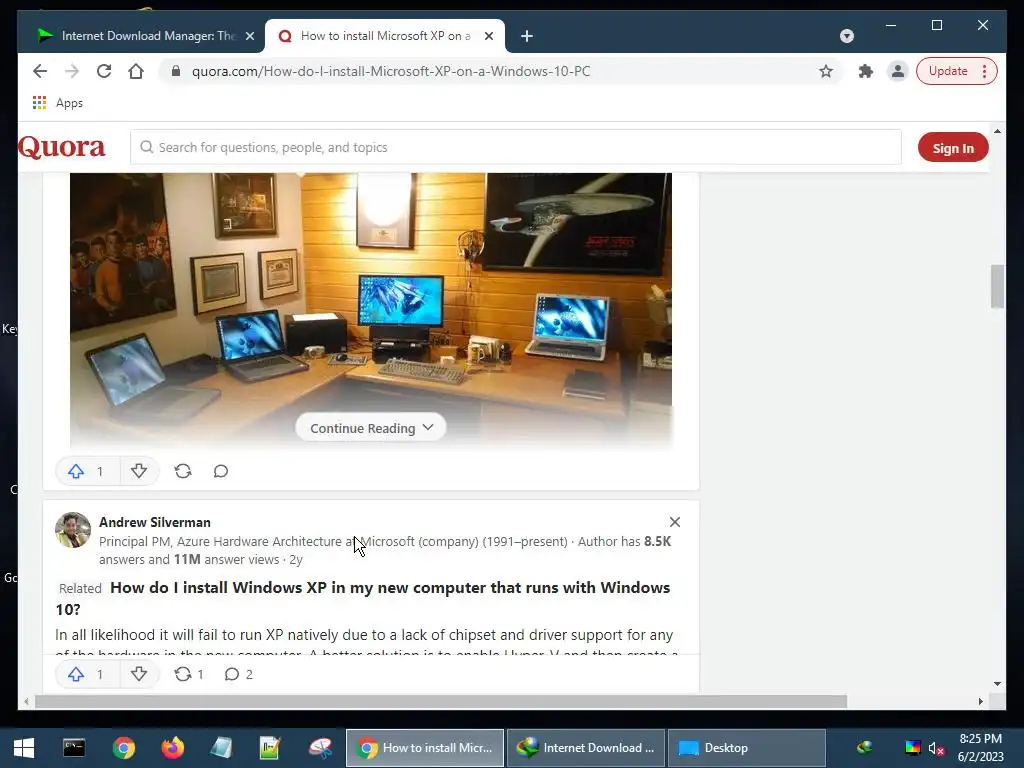Click the muted volume tray icon
1024x768 pixels.
pos(936,748)
